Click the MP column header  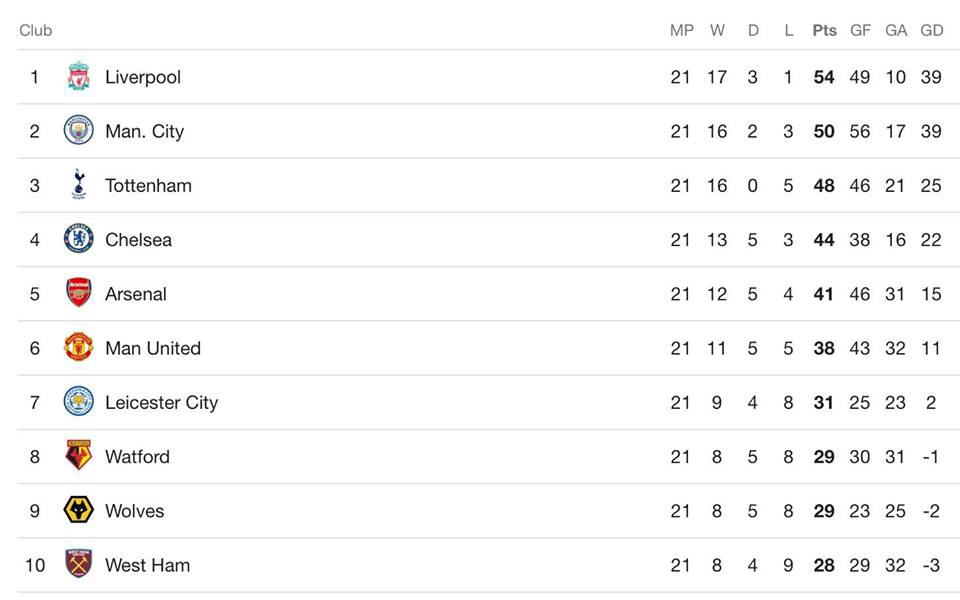681,31
